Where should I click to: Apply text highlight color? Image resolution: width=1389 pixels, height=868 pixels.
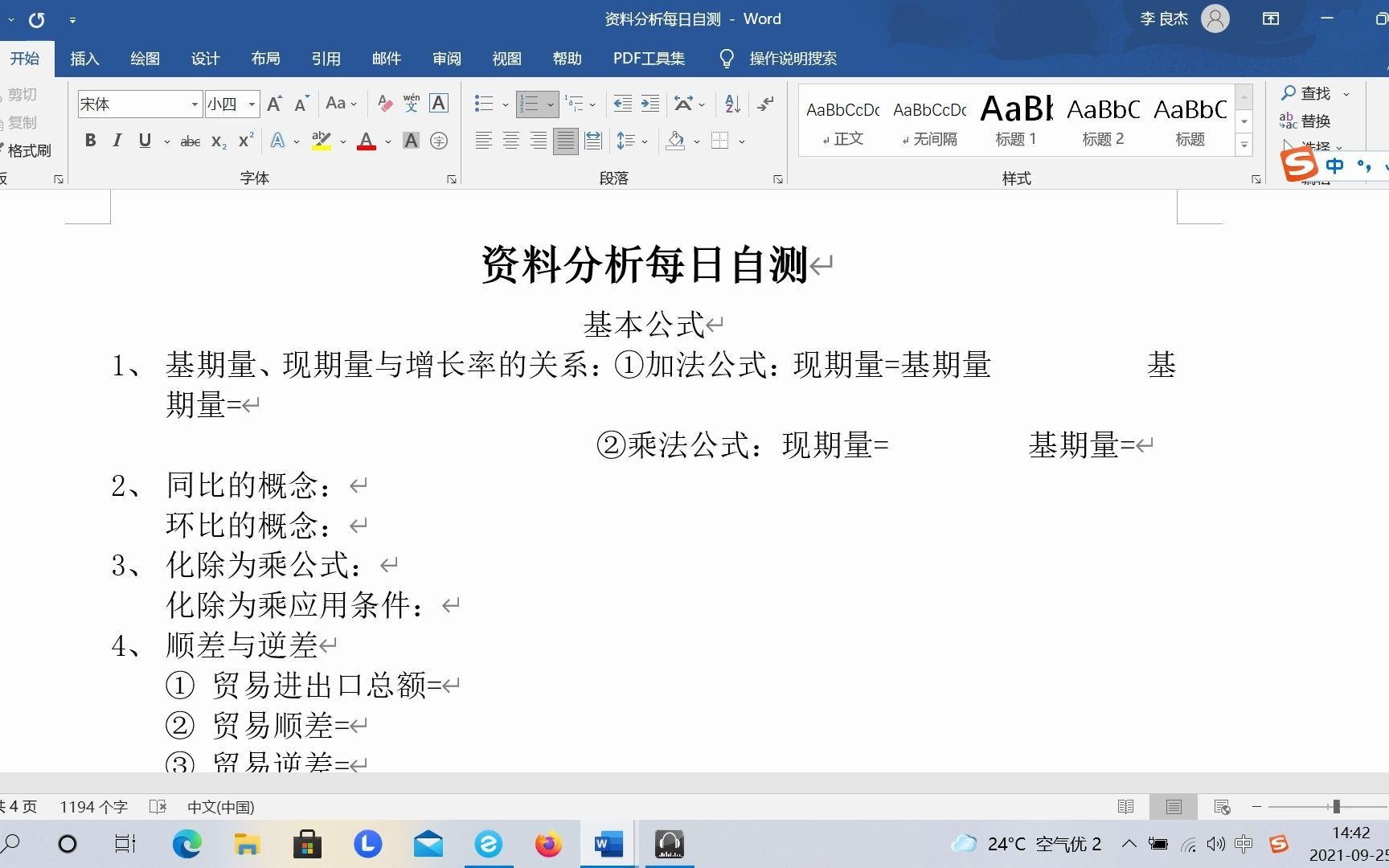[x=322, y=141]
